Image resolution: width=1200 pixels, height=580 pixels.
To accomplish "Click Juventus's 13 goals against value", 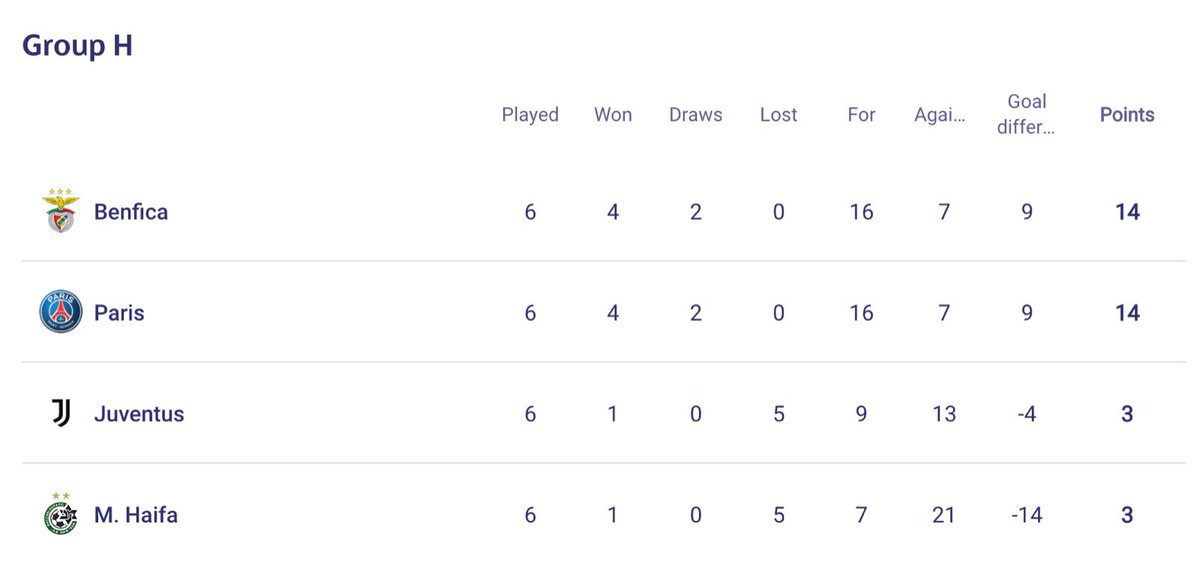I will [x=944, y=414].
